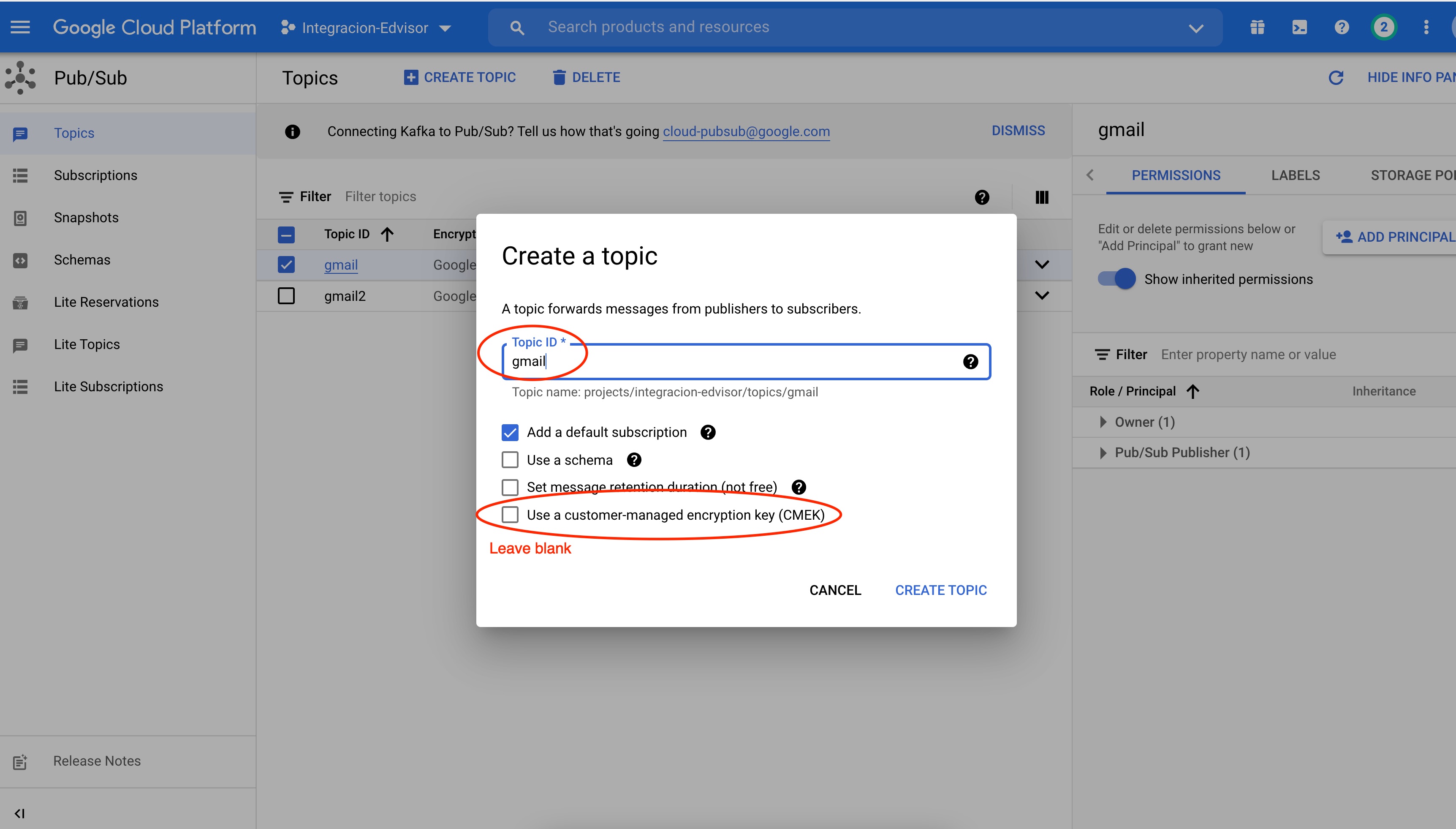Click Create Topic button in dialog
The width and height of the screenshot is (1456, 829).
point(940,590)
